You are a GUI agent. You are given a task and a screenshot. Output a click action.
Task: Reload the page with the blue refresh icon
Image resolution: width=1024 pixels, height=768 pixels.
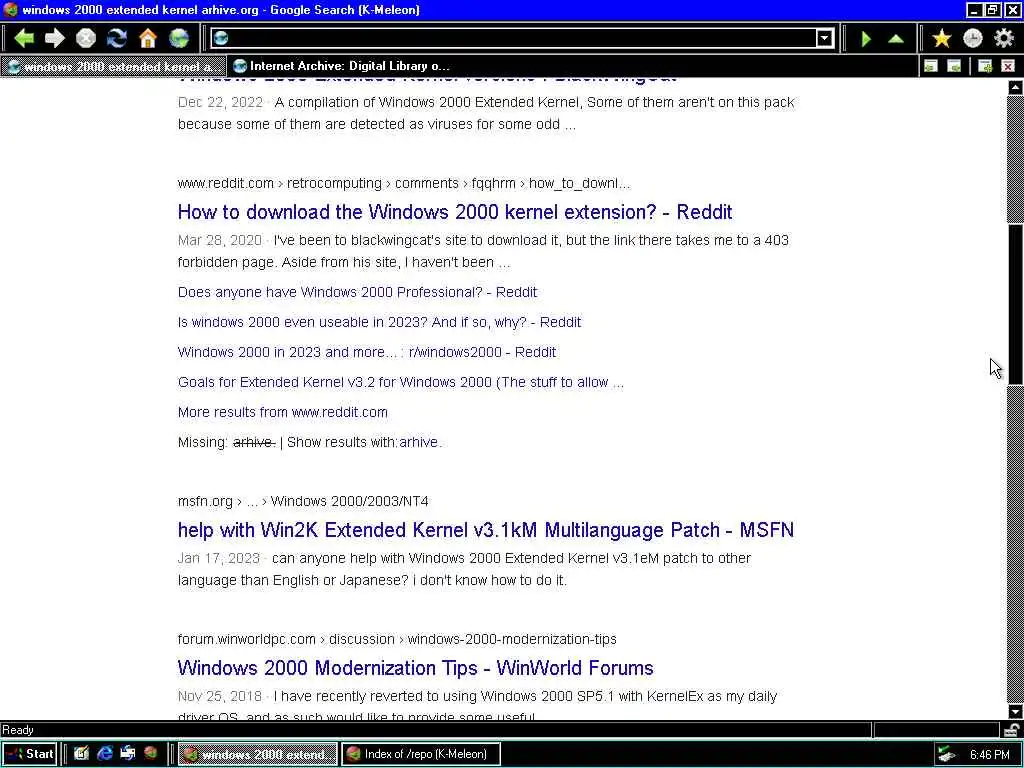117,39
